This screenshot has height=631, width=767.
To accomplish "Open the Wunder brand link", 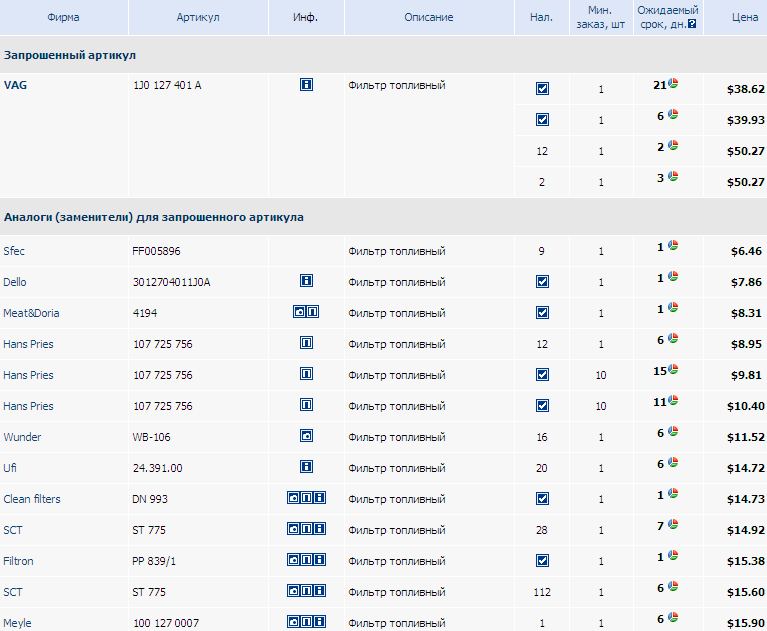I will pos(22,437).
